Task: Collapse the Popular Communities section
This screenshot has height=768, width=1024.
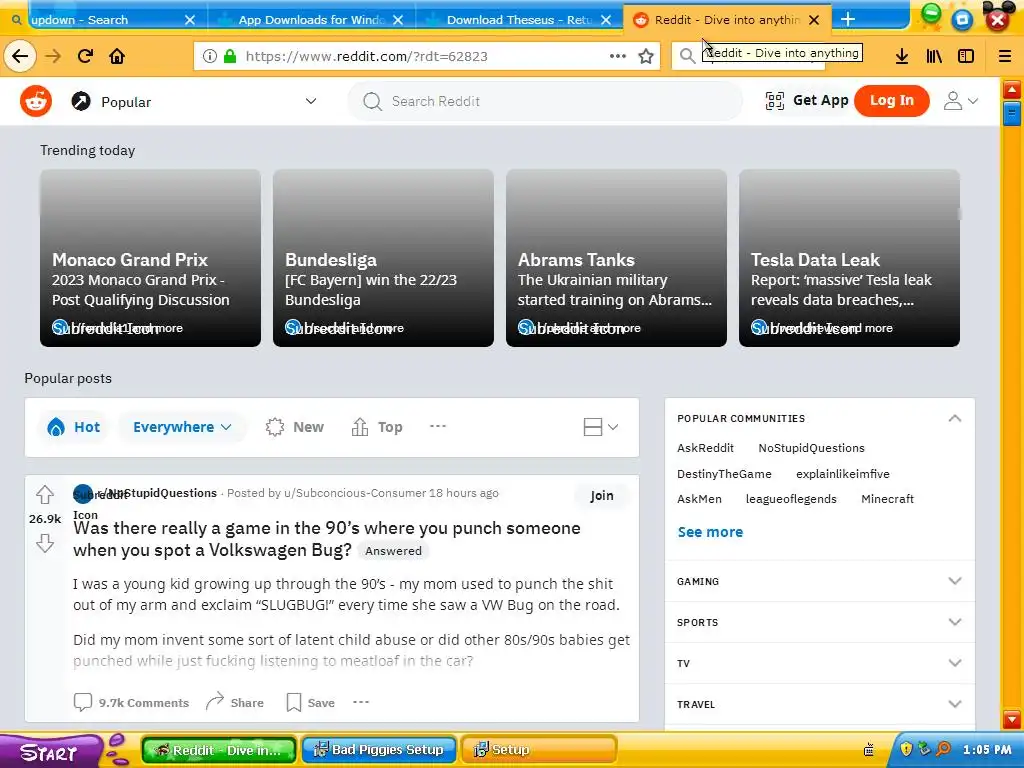Action: (955, 418)
